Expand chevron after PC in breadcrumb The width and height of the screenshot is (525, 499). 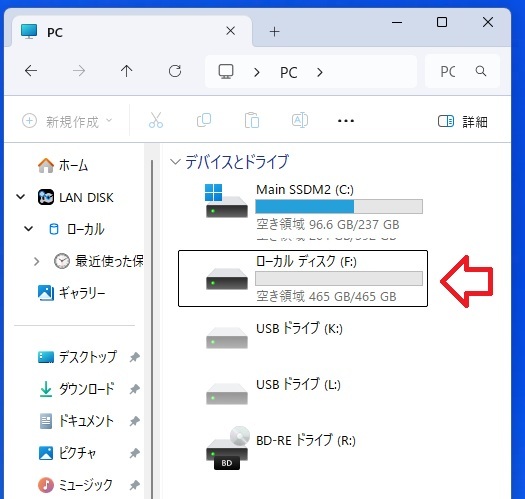click(x=320, y=72)
